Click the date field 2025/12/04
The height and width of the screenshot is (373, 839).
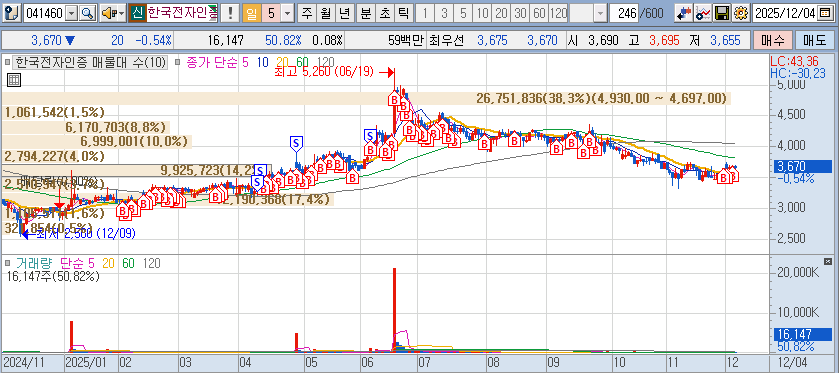785,13
